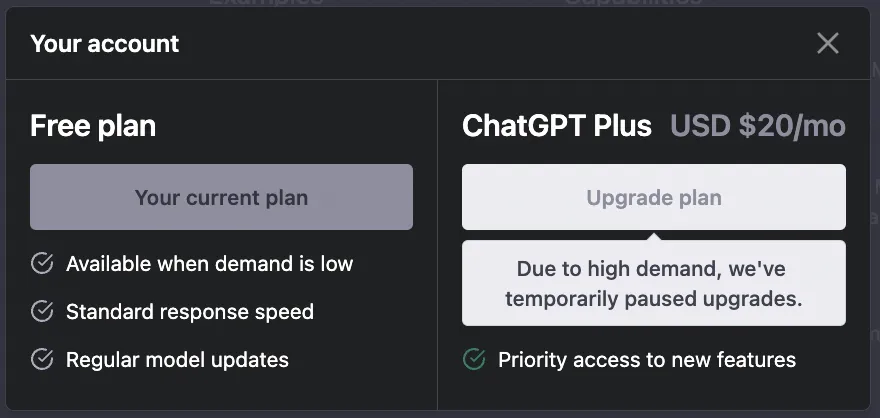Viewport: 880px width, 418px height.
Task: Close the Your account dialog
Action: pyautogui.click(x=827, y=43)
